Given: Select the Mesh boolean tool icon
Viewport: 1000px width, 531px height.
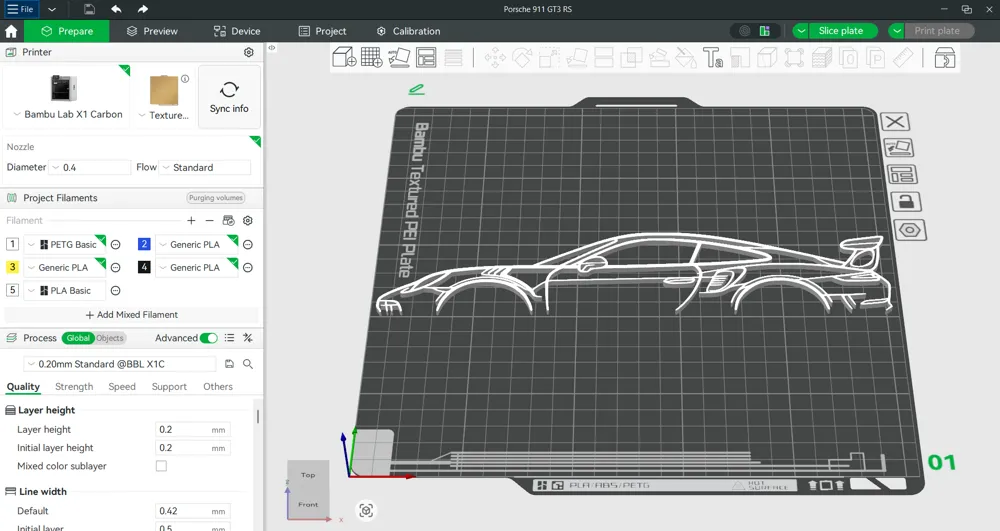Looking at the screenshot, I should coord(631,58).
